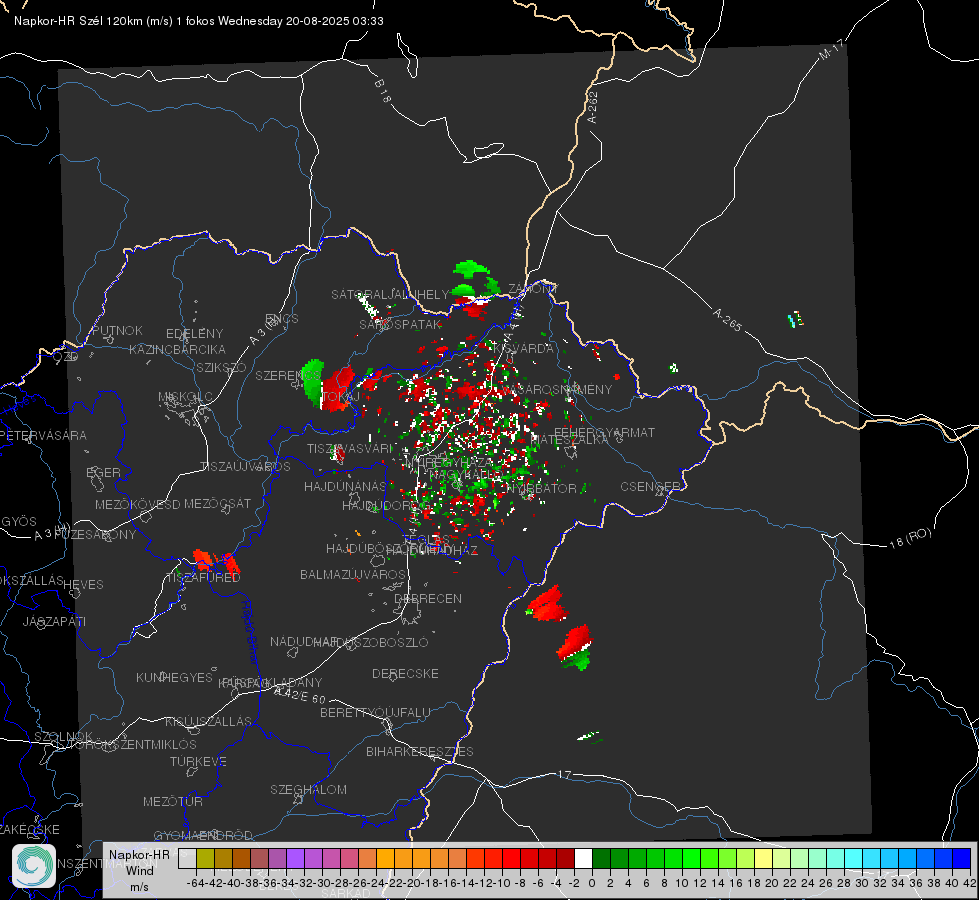Click the red-green radar echo at TOKAJ

(x=328, y=385)
